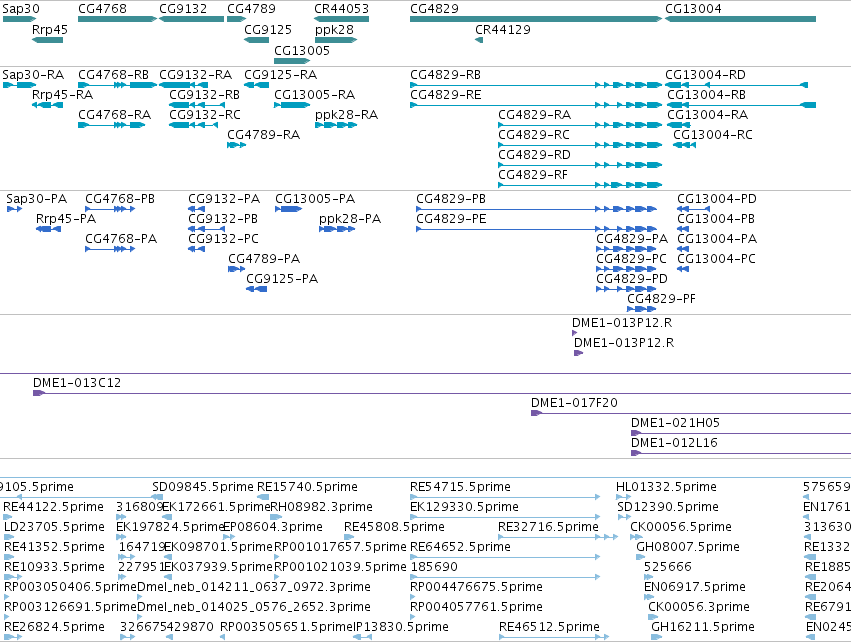Click protein CG13005-PA label

click(x=315, y=199)
